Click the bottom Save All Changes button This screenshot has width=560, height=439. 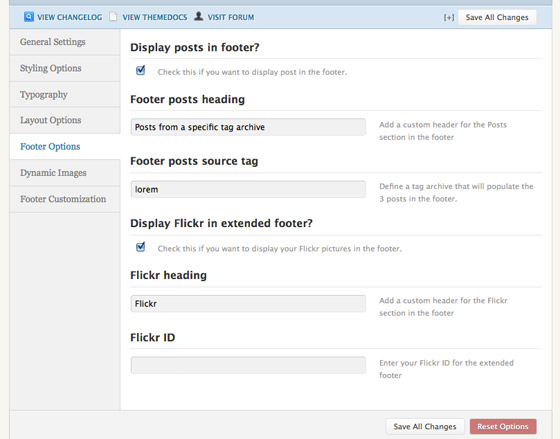(x=425, y=426)
